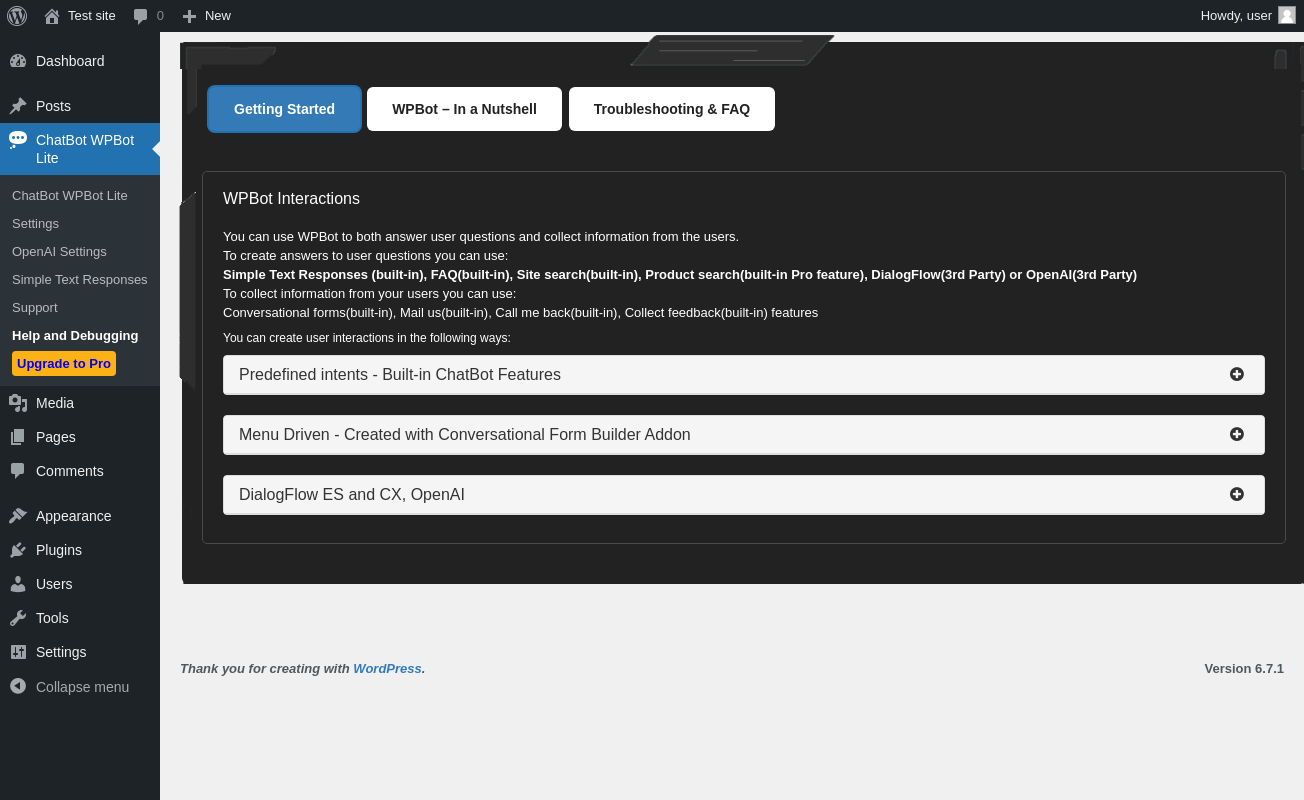Click the Posts pushpin icon
1304x800 pixels.
pyautogui.click(x=18, y=106)
